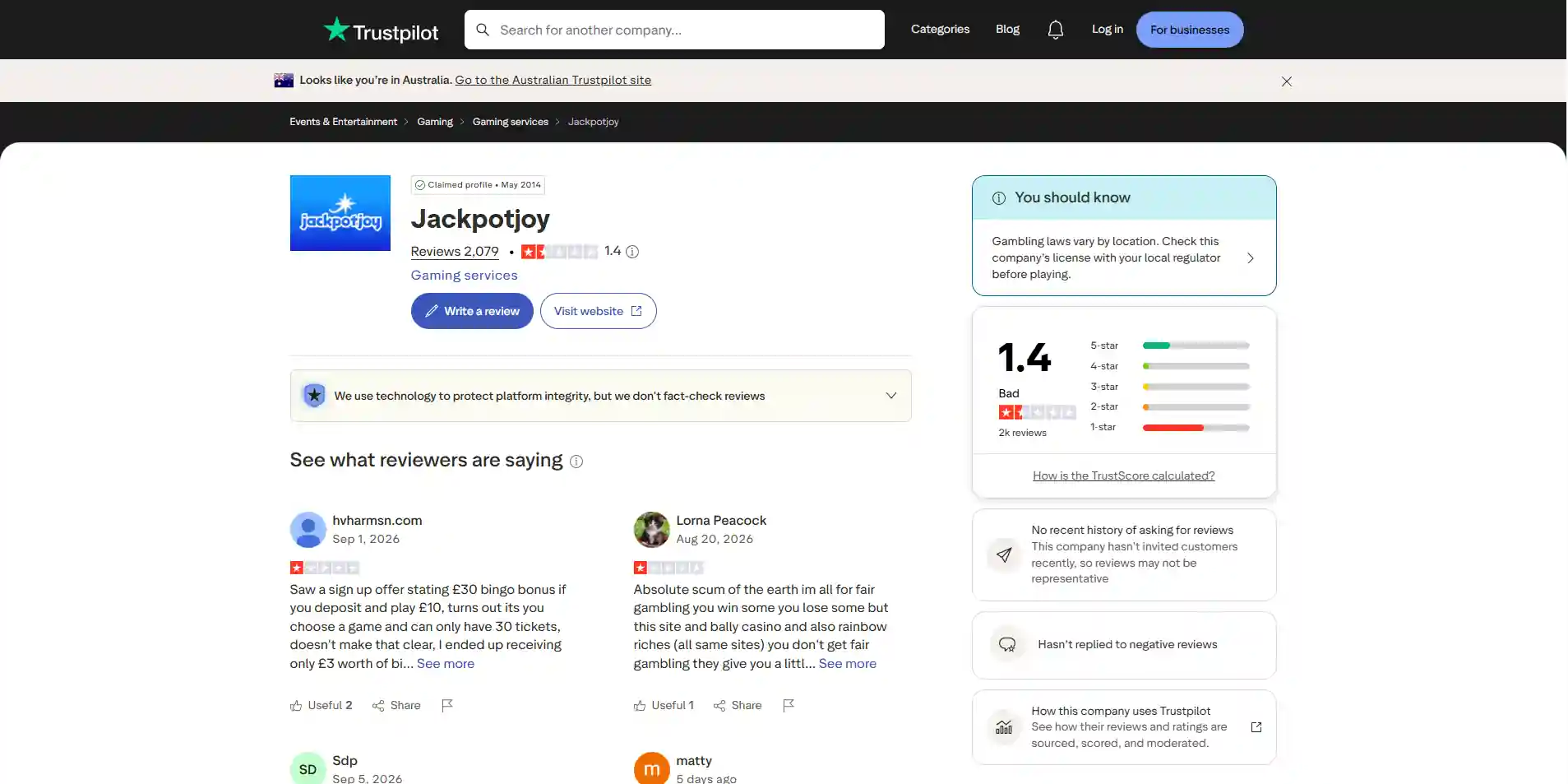Expand the platform integrity notice

point(890,396)
